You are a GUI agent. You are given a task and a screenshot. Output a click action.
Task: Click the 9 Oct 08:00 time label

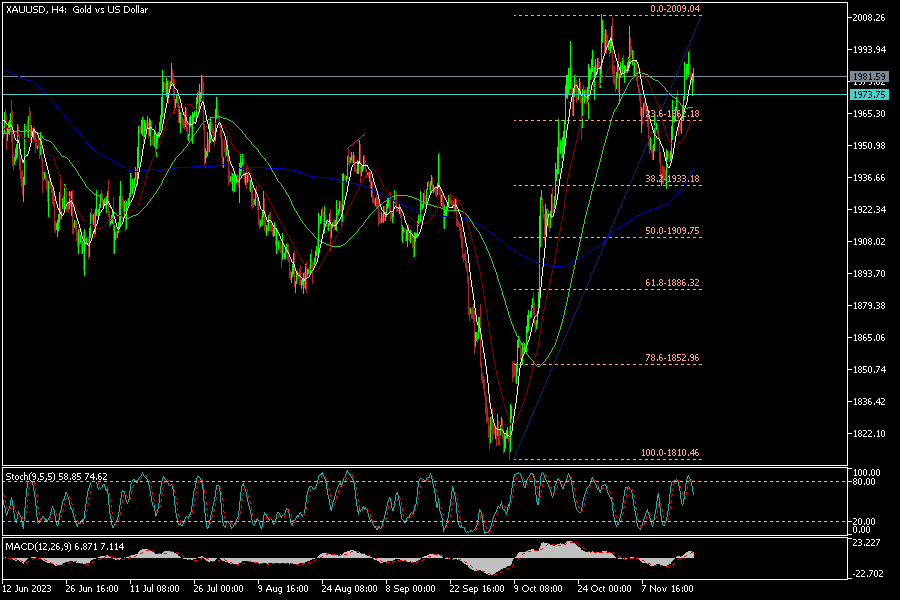pyautogui.click(x=538, y=590)
